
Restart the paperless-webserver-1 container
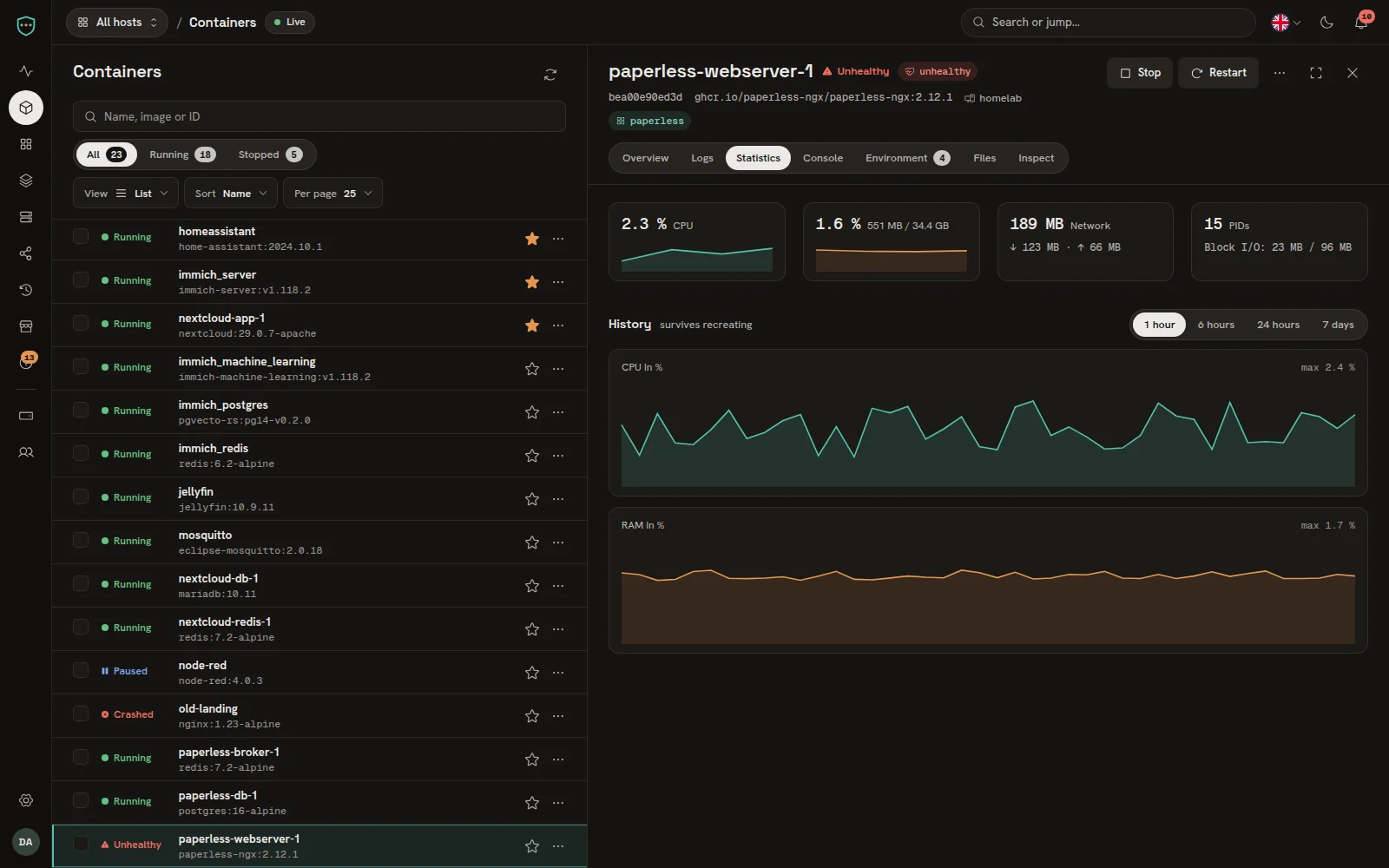[x=1218, y=73]
